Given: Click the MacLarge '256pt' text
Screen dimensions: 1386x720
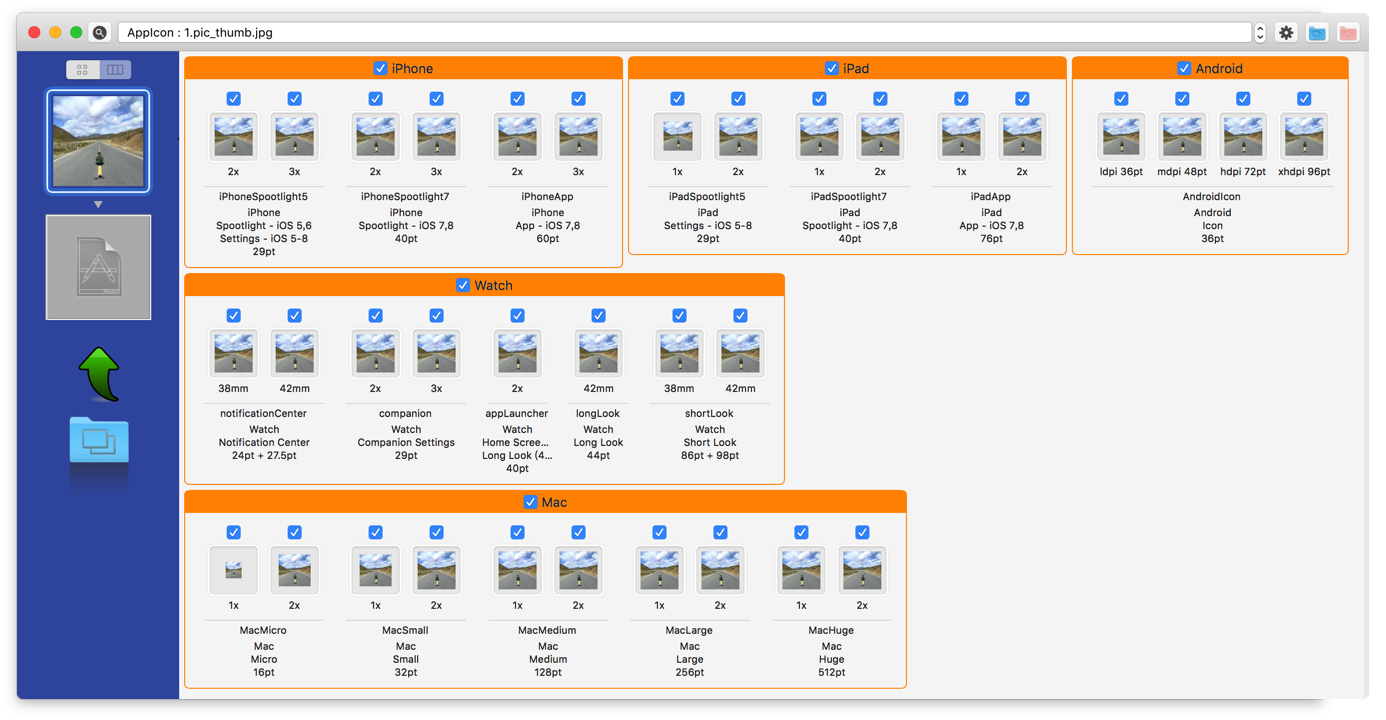Looking at the screenshot, I should click(690, 672).
